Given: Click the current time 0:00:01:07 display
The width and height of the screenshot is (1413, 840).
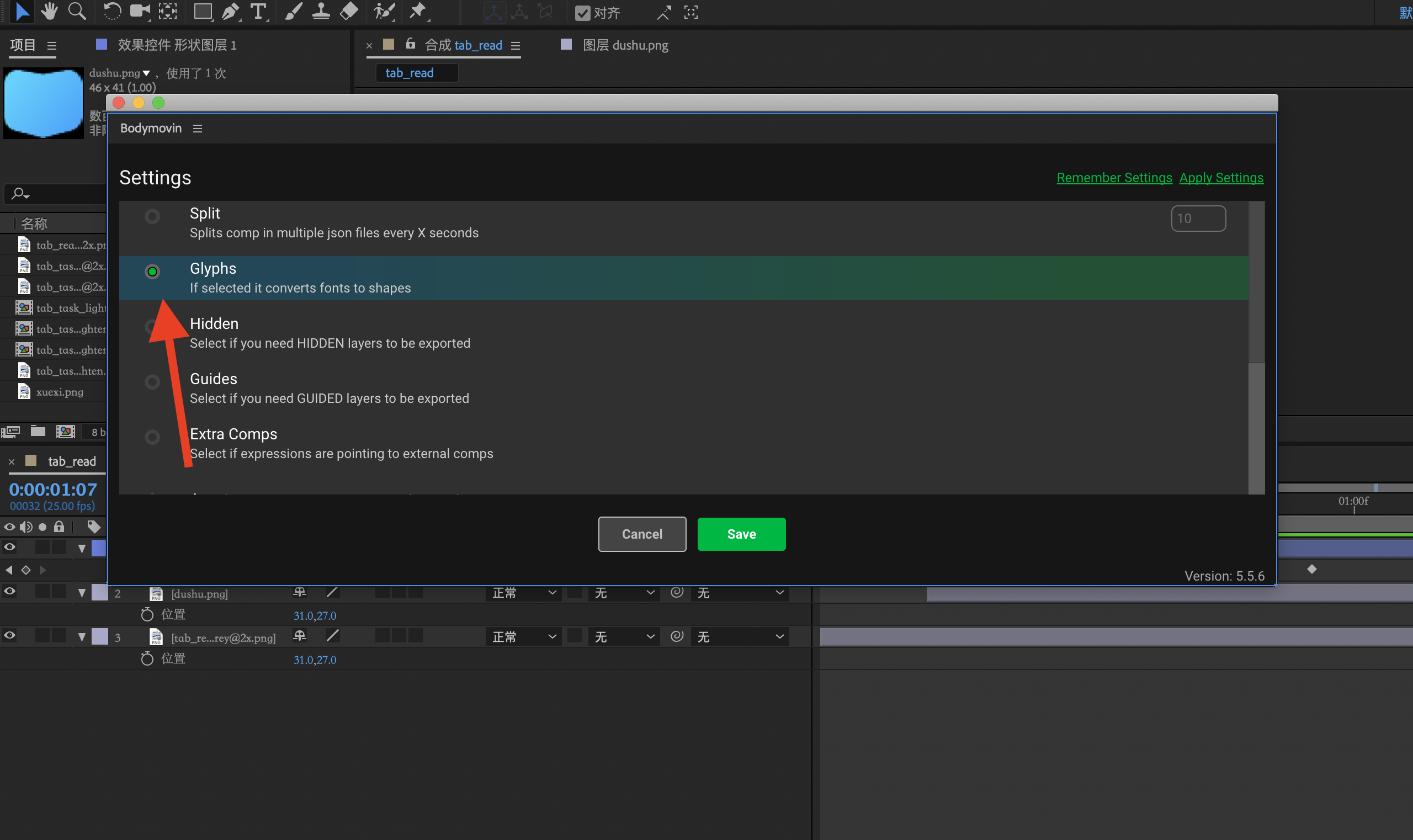Looking at the screenshot, I should tap(52, 489).
